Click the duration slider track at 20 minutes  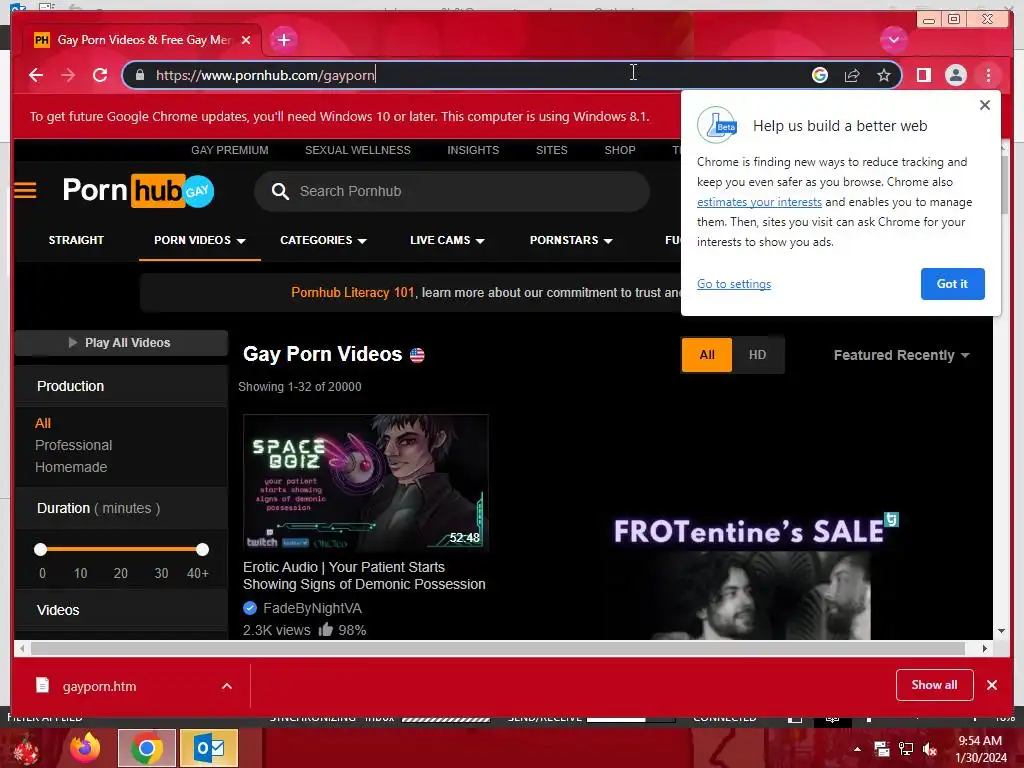pyautogui.click(x=121, y=549)
